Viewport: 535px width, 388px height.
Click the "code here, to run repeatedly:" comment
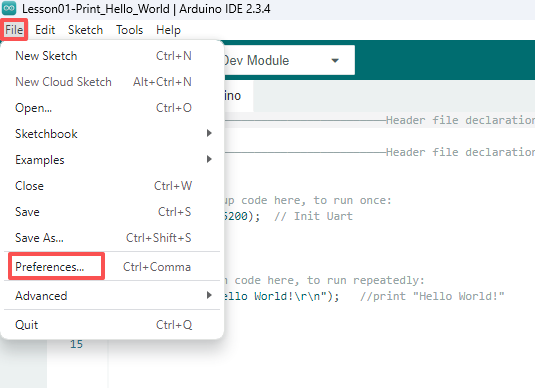pos(329,281)
